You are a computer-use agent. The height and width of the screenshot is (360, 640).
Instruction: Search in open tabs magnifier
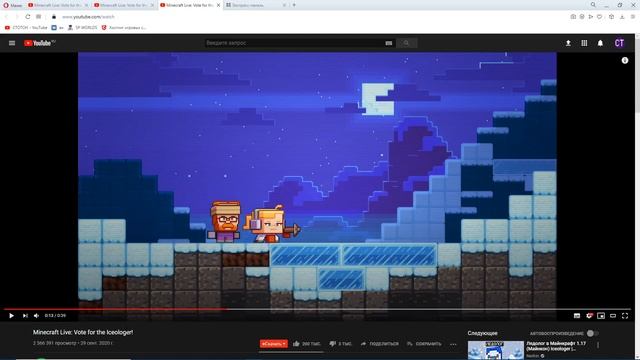pyautogui.click(x=593, y=5)
